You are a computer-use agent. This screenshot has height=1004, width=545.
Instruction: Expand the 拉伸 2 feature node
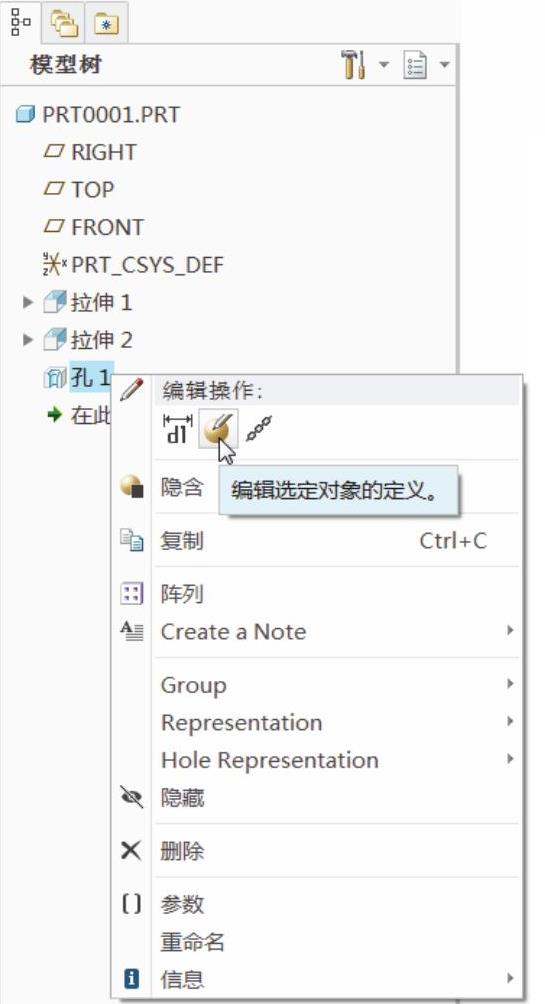point(27,340)
